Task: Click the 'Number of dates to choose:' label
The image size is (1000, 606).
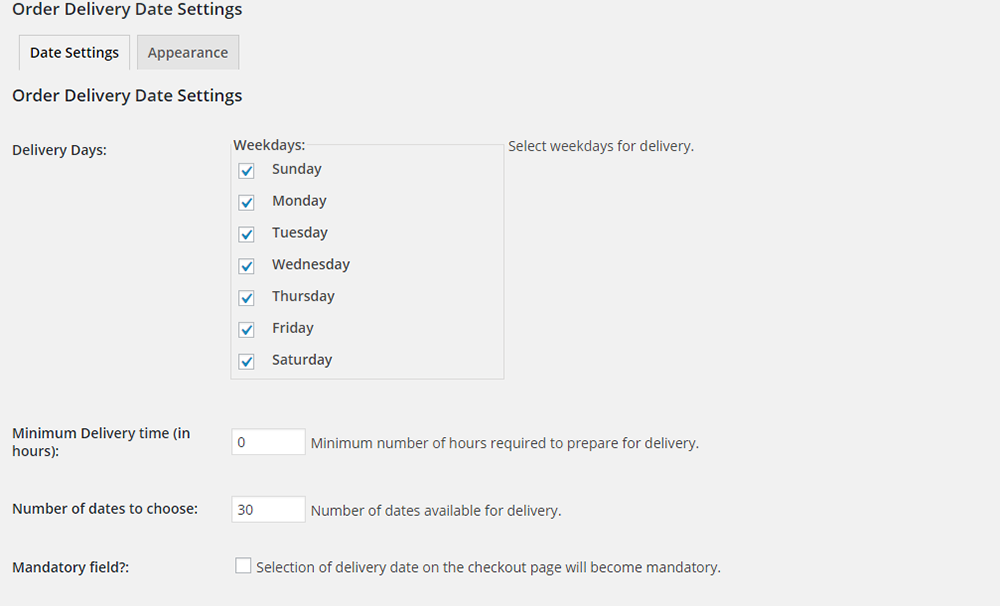Action: (x=105, y=508)
